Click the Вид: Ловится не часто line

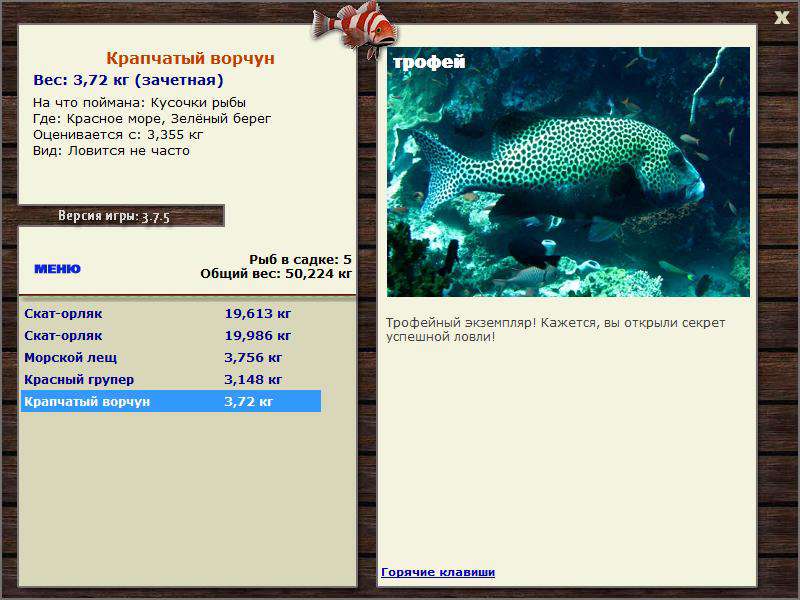click(111, 151)
